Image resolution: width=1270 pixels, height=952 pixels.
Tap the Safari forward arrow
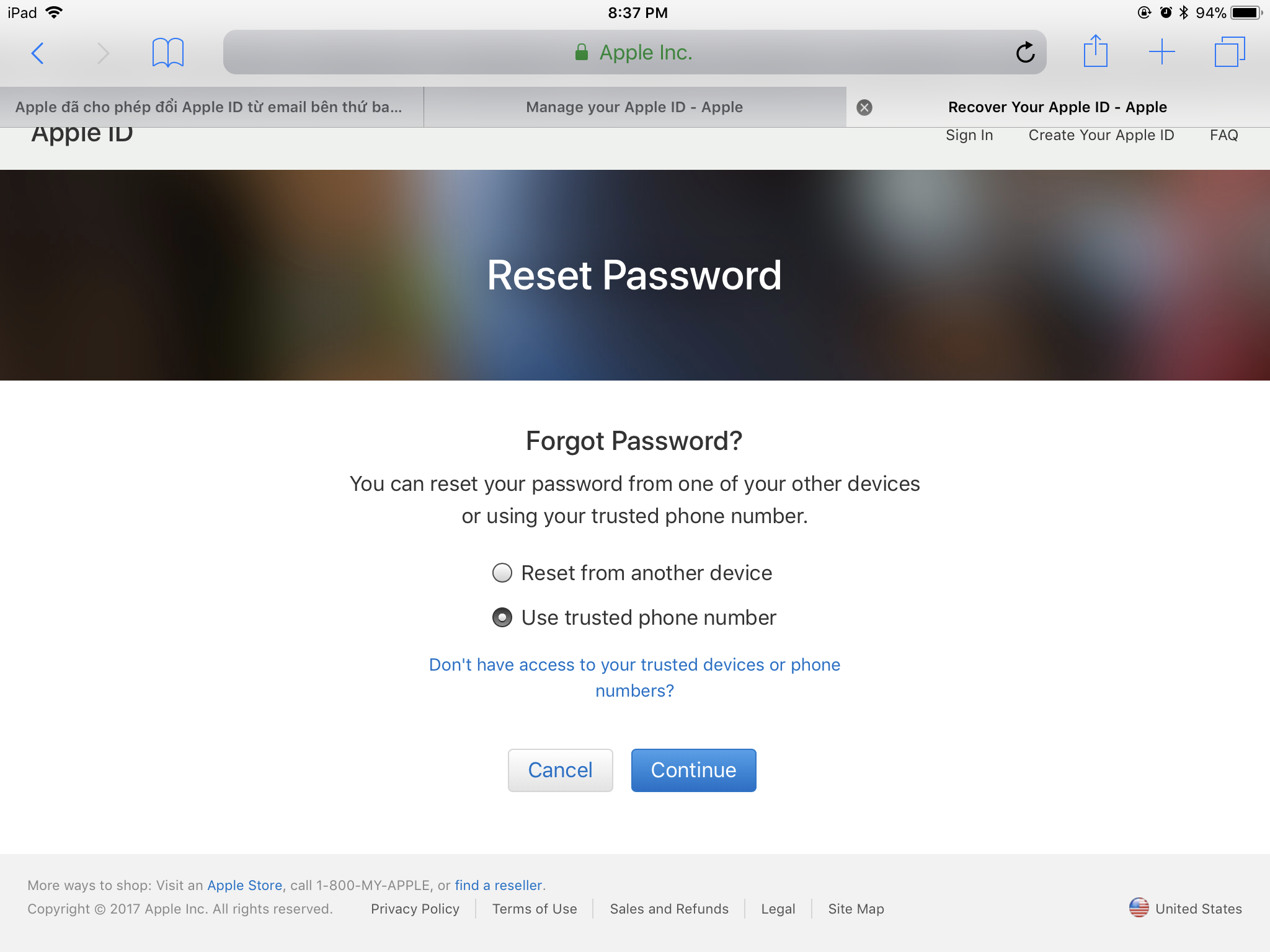[x=103, y=53]
